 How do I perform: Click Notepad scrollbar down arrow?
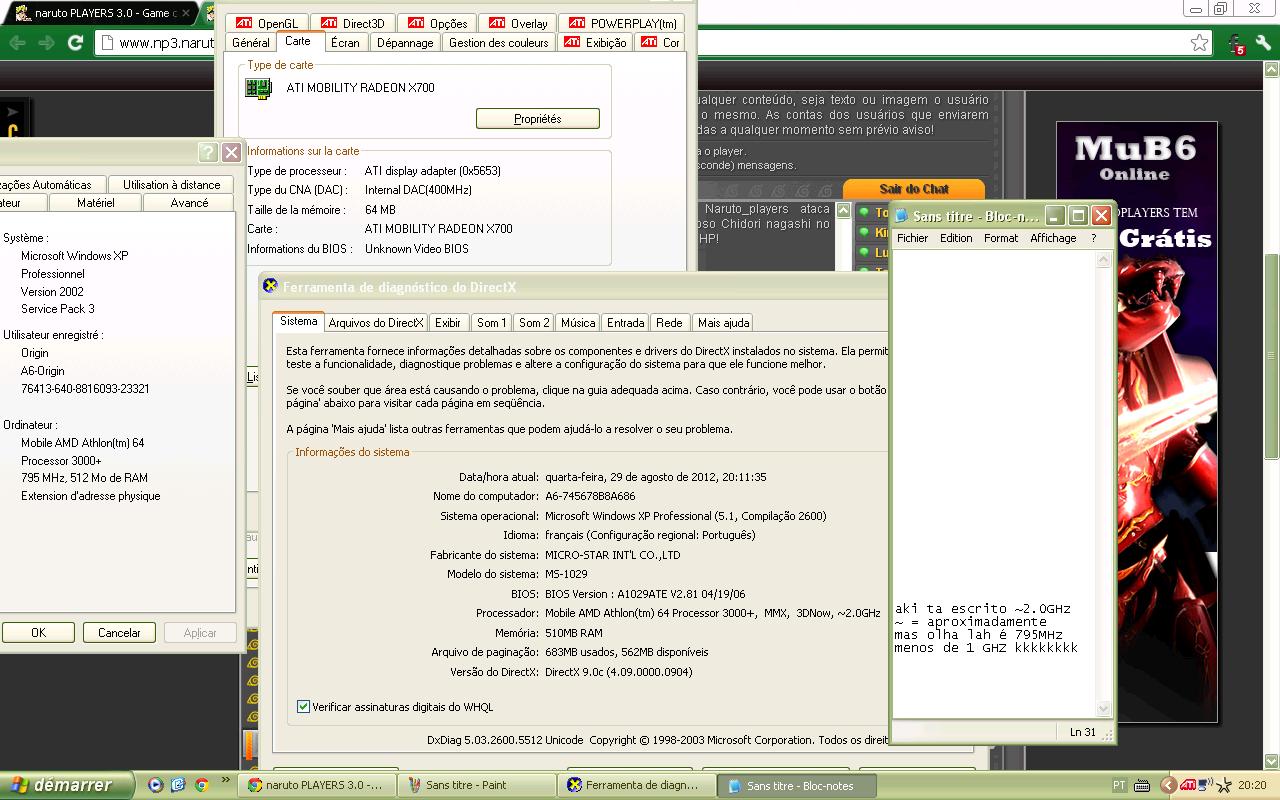pyautogui.click(x=1104, y=709)
